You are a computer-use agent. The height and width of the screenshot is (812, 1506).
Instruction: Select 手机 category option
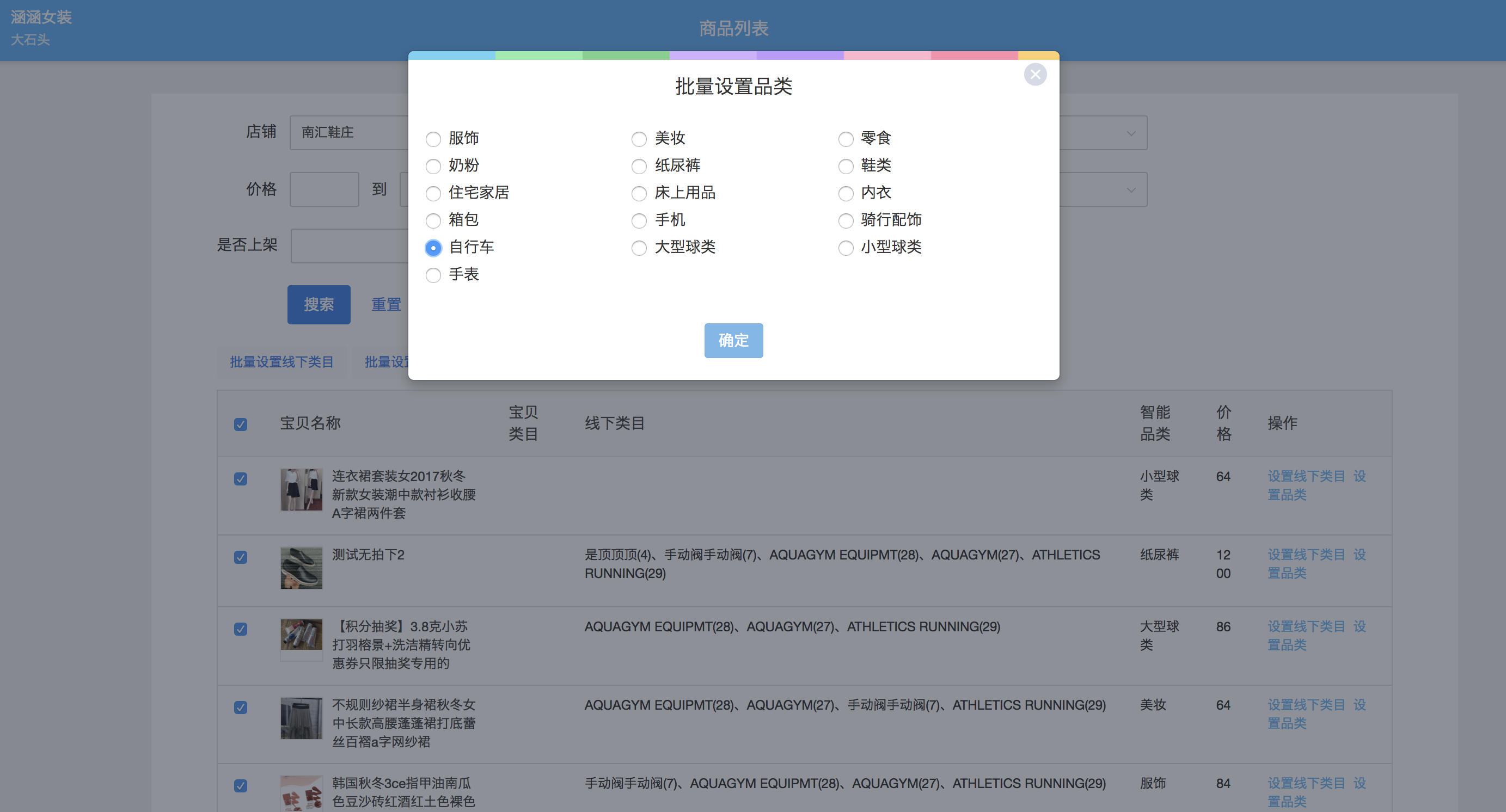click(639, 221)
